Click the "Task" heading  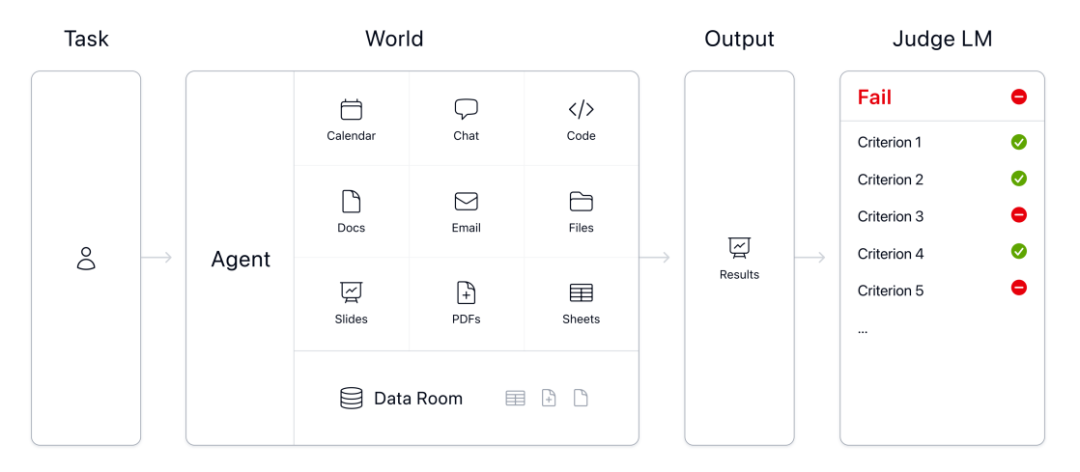[86, 39]
